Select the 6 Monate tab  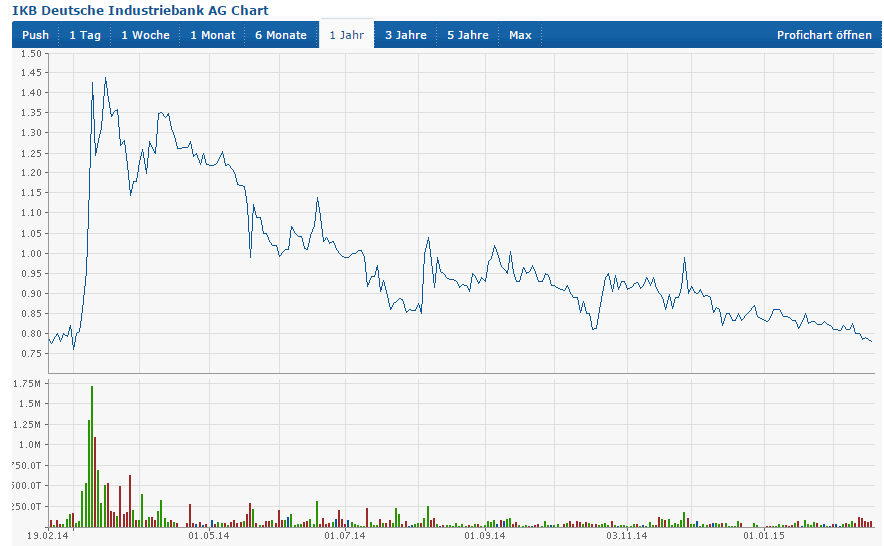point(280,35)
